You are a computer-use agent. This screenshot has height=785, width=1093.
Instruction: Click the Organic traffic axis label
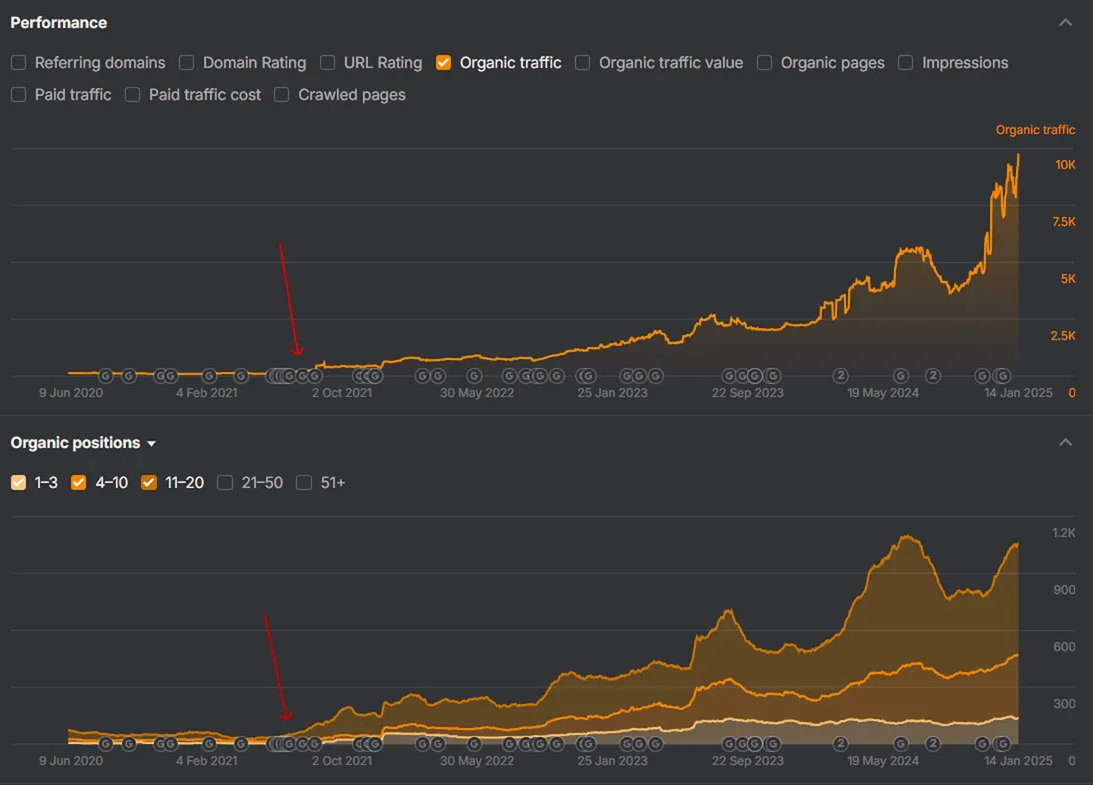click(1035, 130)
